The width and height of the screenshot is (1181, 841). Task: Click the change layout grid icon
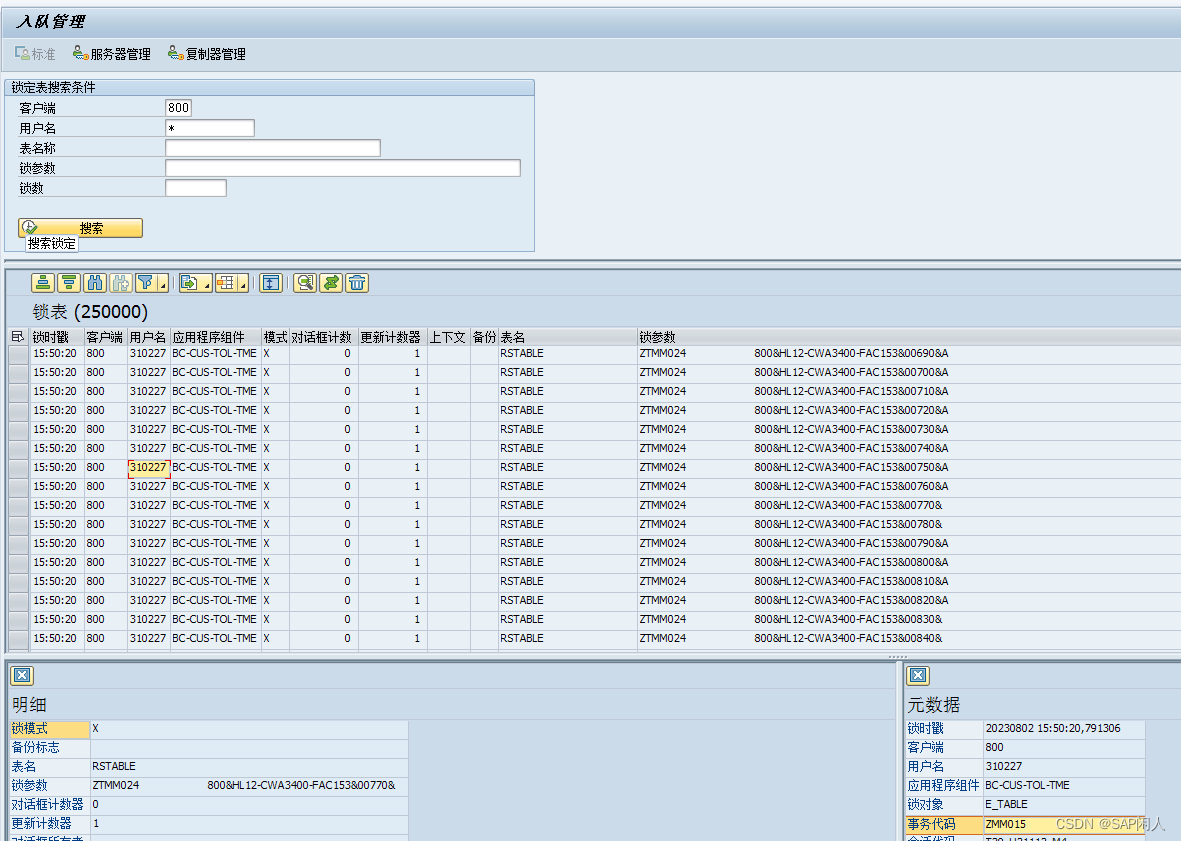coord(225,283)
